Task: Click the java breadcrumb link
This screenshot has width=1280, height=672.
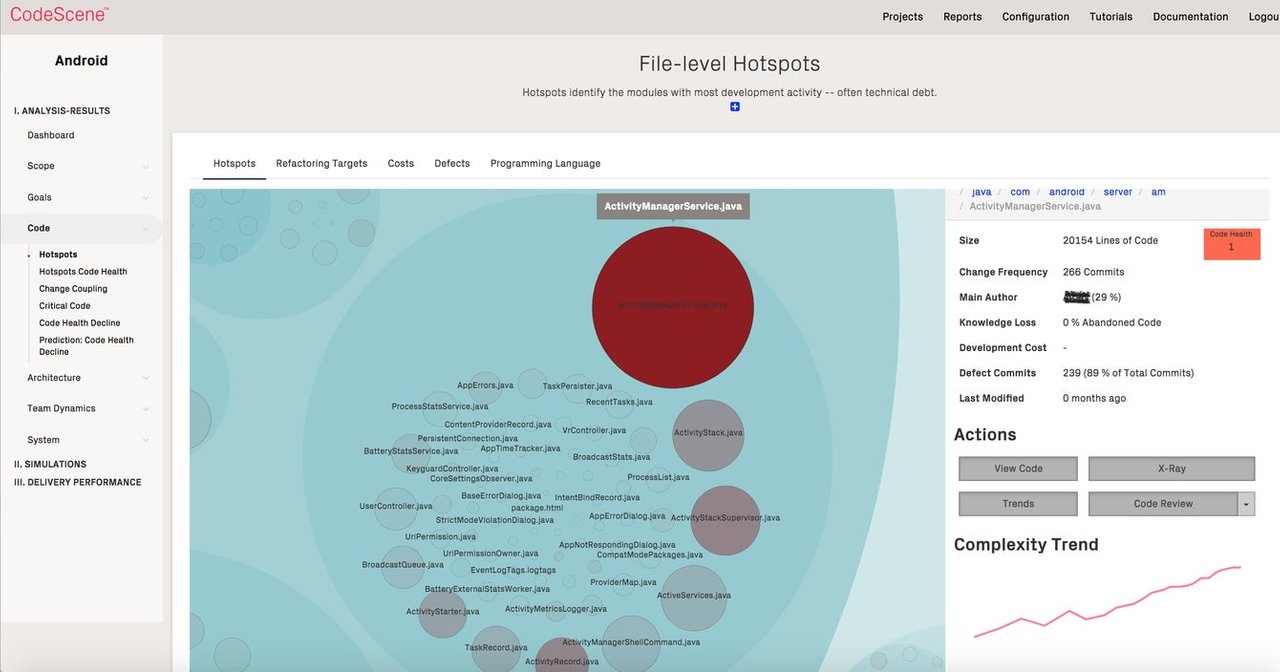Action: [981, 192]
